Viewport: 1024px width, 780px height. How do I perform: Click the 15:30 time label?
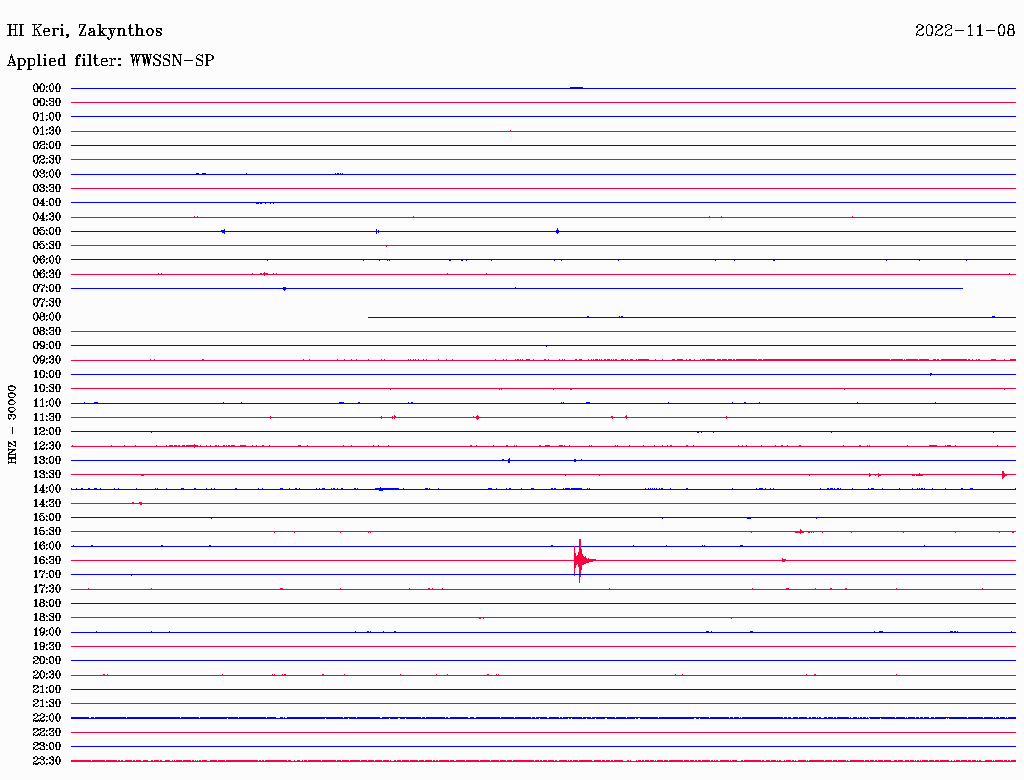pos(47,532)
